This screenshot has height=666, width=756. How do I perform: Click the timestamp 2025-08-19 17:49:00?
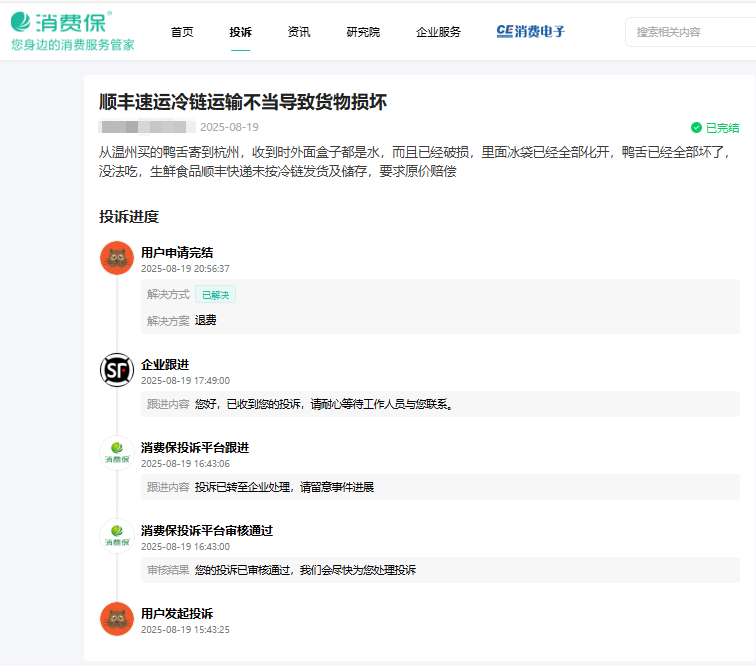185,381
